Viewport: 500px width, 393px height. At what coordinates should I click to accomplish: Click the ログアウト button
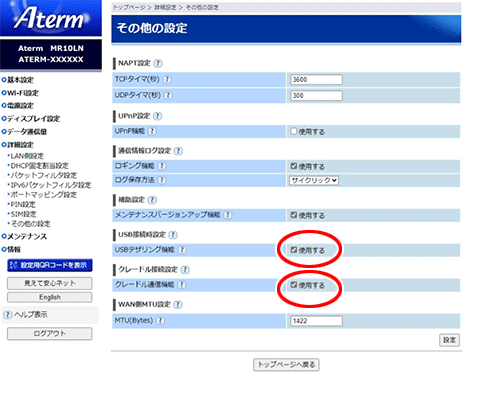[x=50, y=334]
